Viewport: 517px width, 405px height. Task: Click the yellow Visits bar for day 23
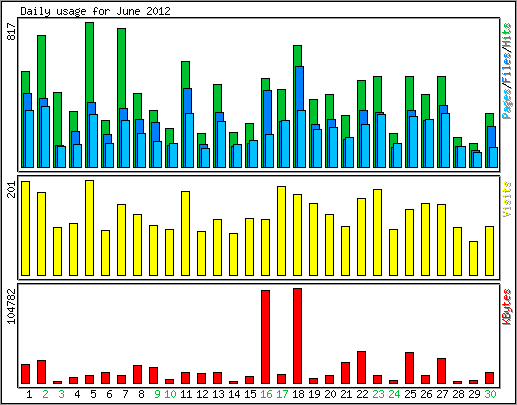click(377, 232)
